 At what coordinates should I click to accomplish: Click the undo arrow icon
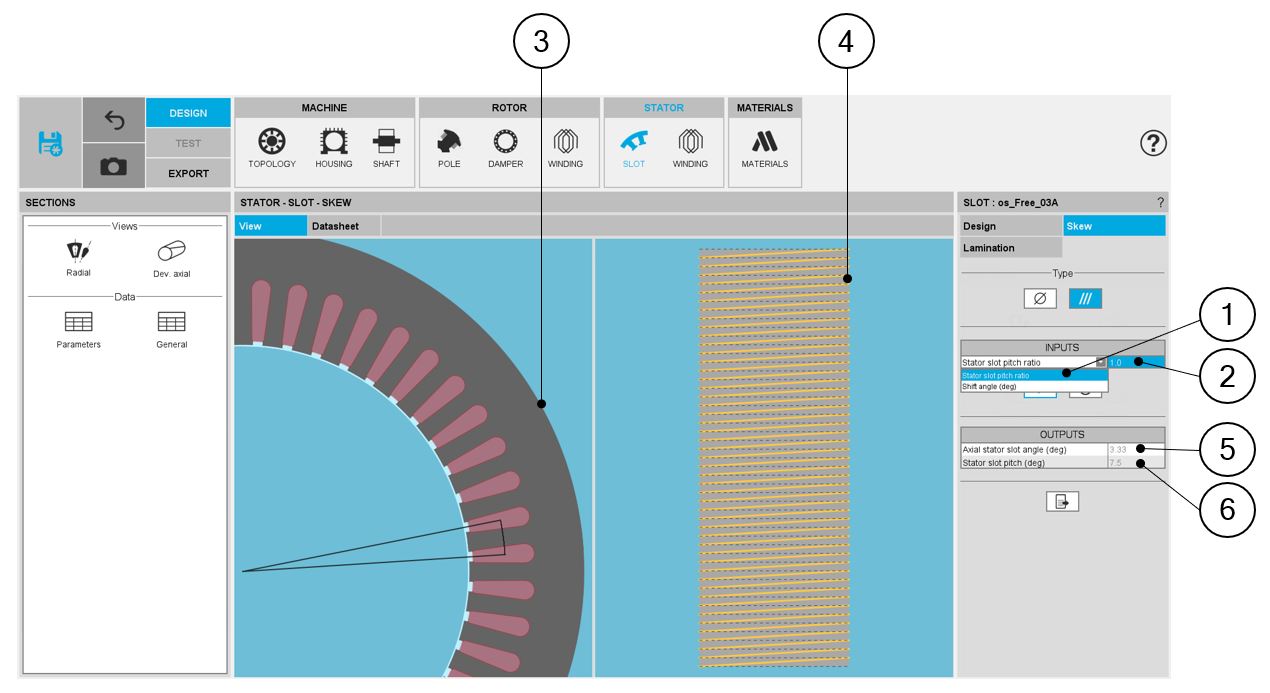[113, 120]
